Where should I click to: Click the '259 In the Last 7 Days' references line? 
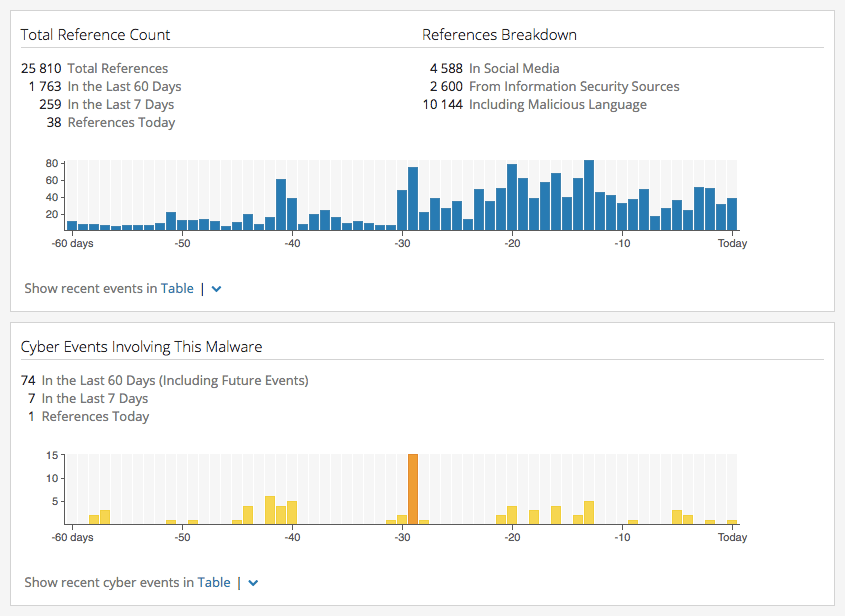click(x=107, y=105)
